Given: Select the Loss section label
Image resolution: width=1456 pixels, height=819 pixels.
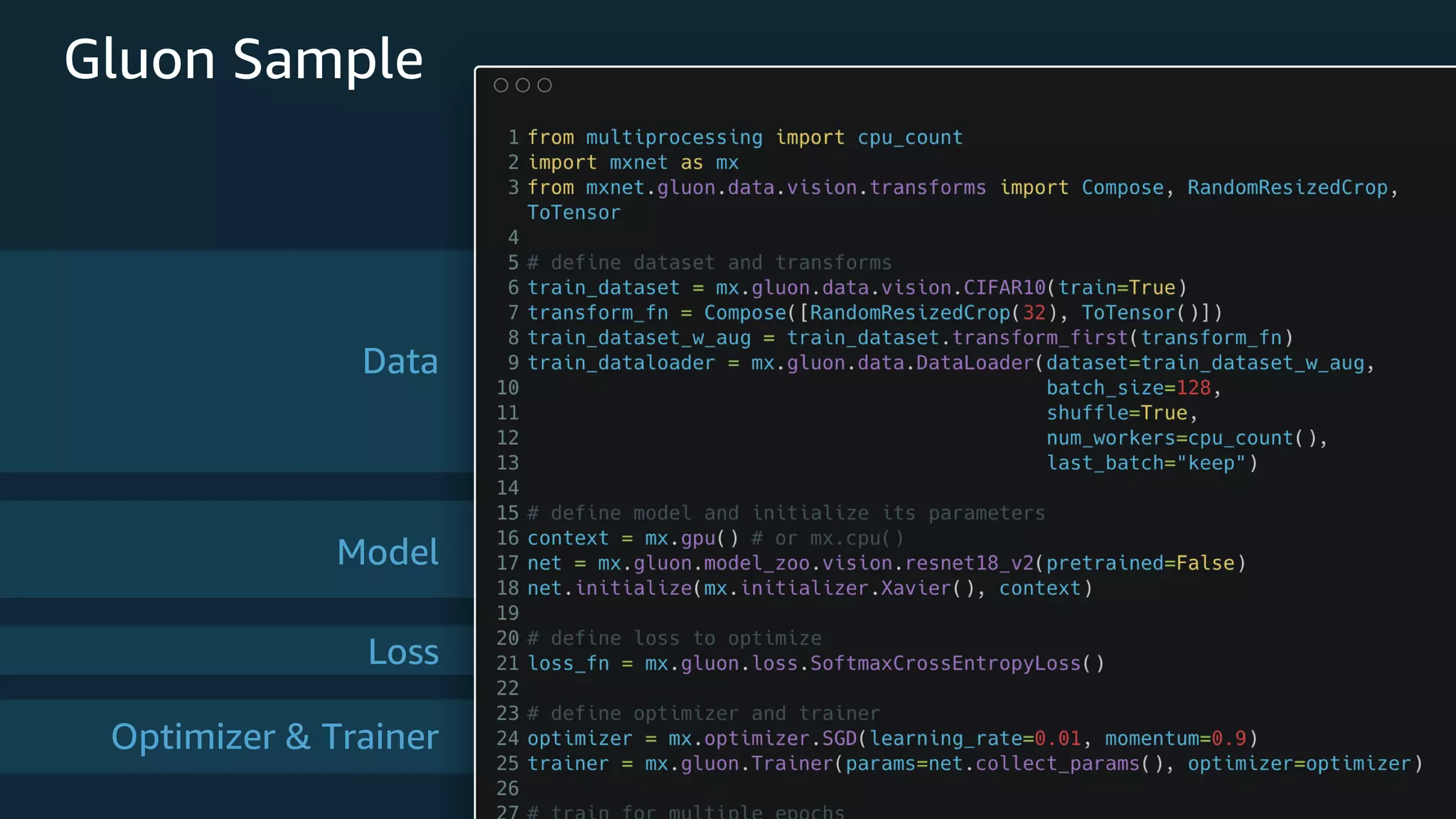Looking at the screenshot, I should click(403, 652).
